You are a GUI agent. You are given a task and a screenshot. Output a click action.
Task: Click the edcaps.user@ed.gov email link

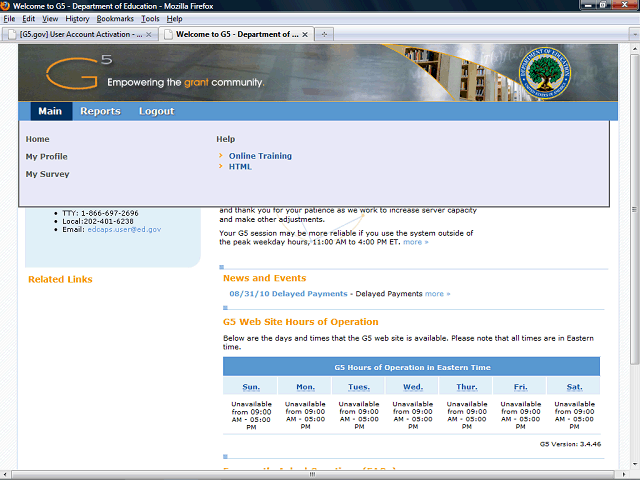coord(124,229)
